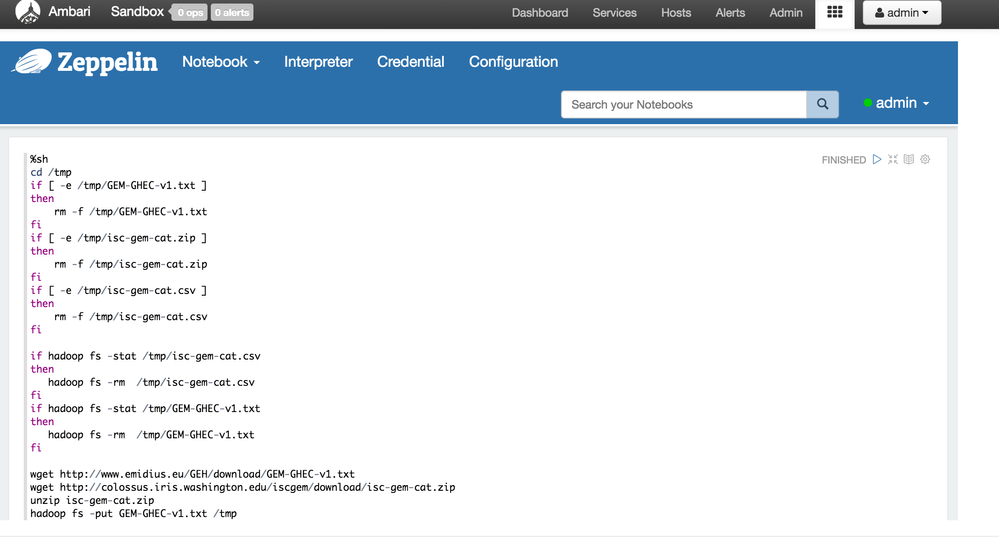
Task: Click the Ambari logo icon
Action: 27,11
